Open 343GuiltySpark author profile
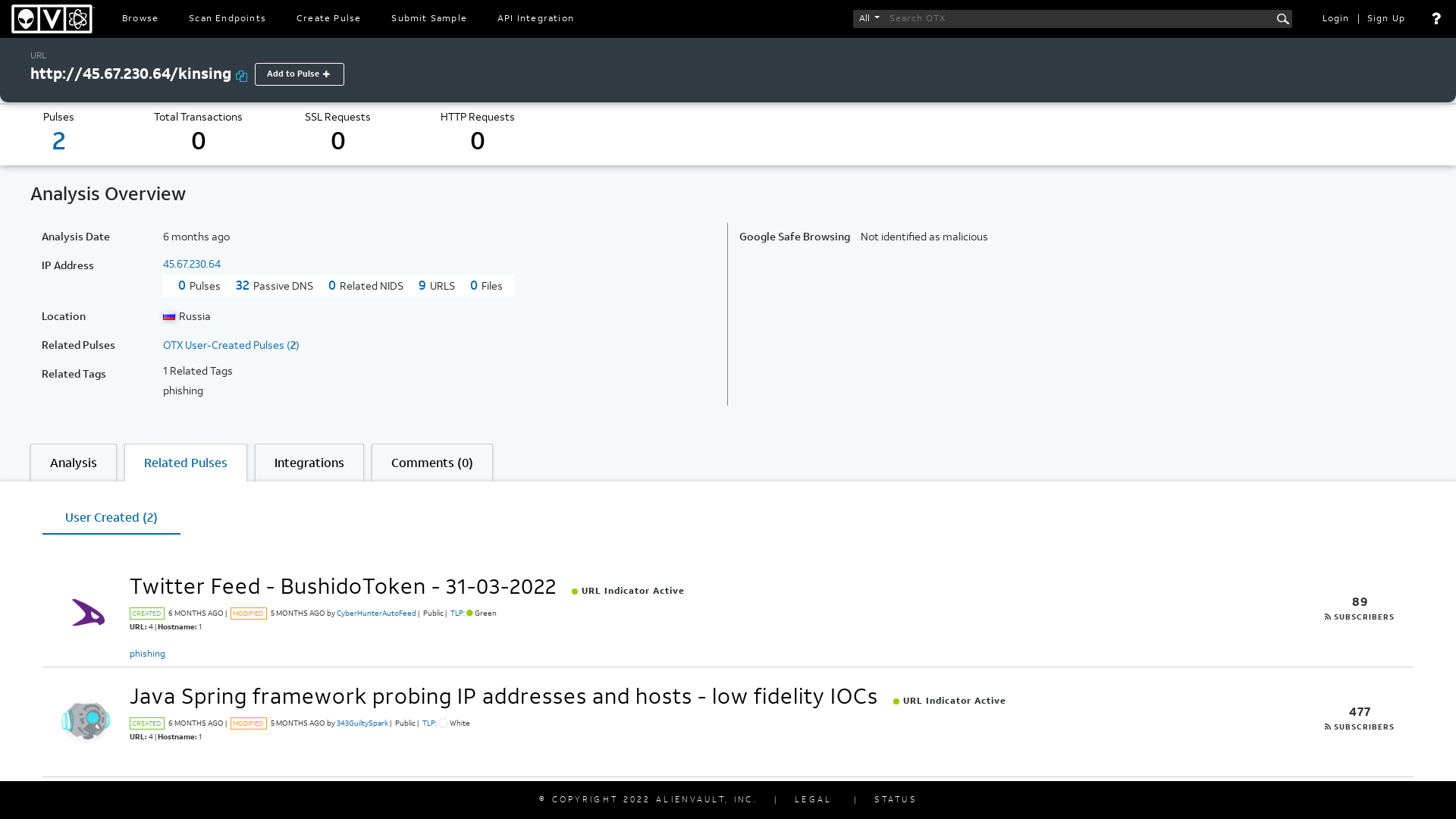 362,723
